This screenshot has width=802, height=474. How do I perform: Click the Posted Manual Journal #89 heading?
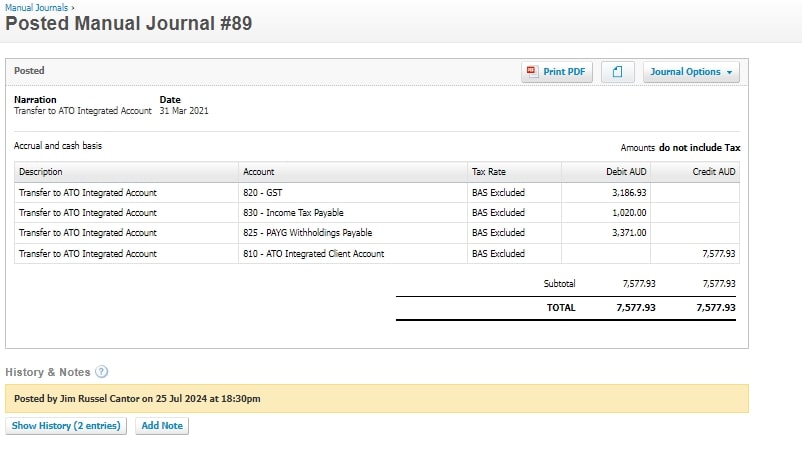click(x=128, y=24)
